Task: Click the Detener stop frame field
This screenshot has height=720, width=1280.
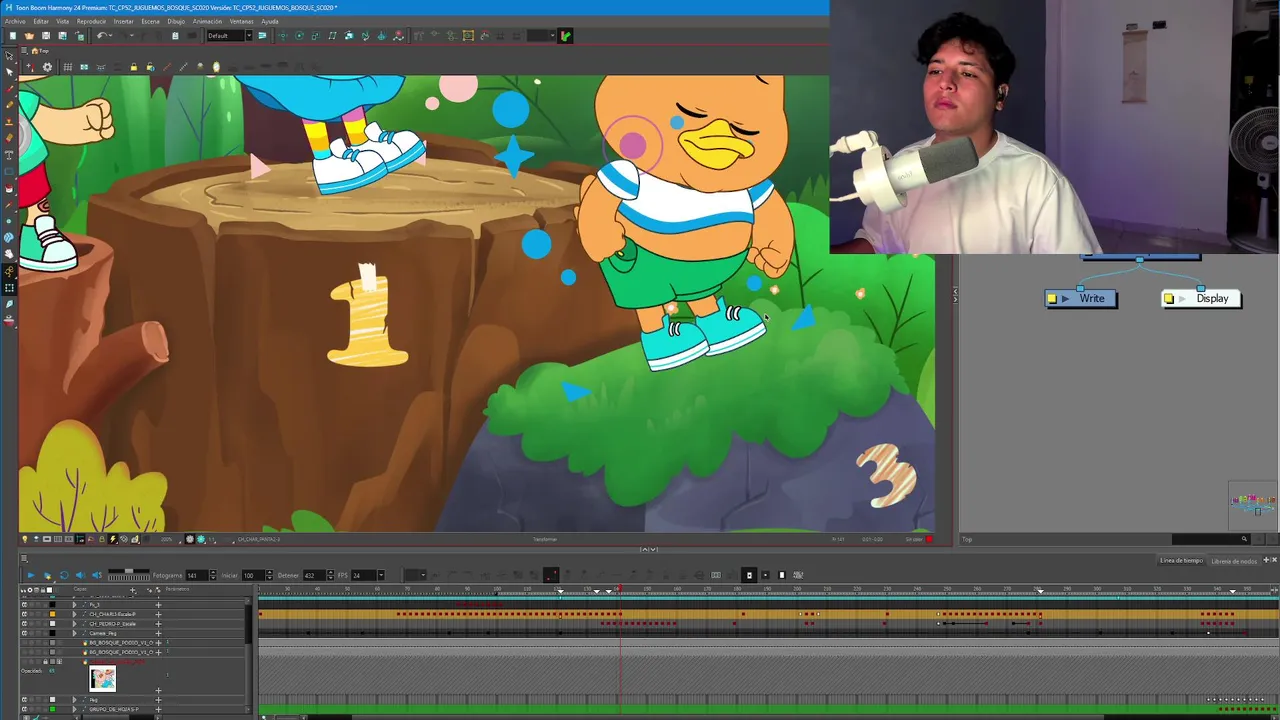Action: pos(314,575)
